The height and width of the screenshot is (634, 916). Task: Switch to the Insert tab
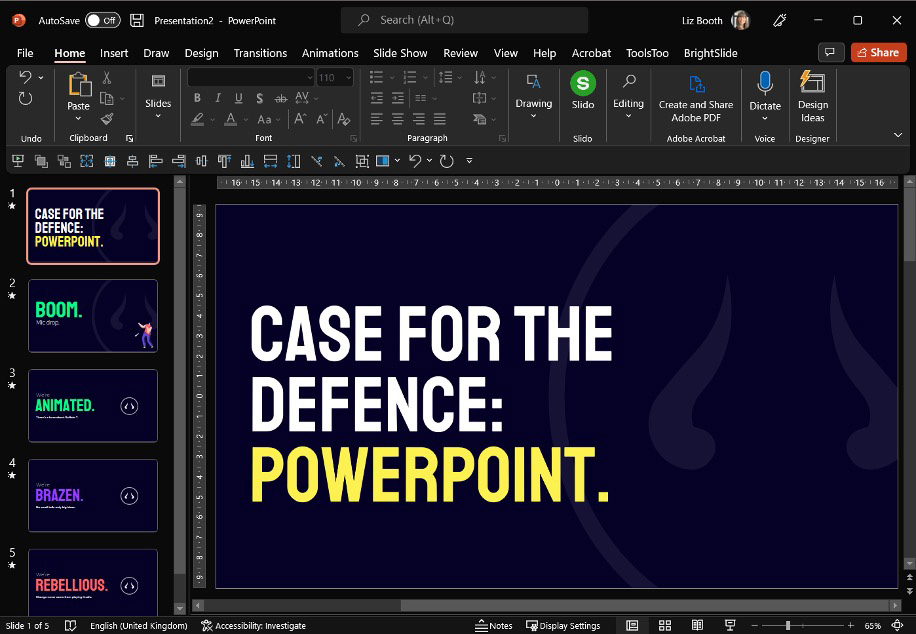[x=114, y=53]
